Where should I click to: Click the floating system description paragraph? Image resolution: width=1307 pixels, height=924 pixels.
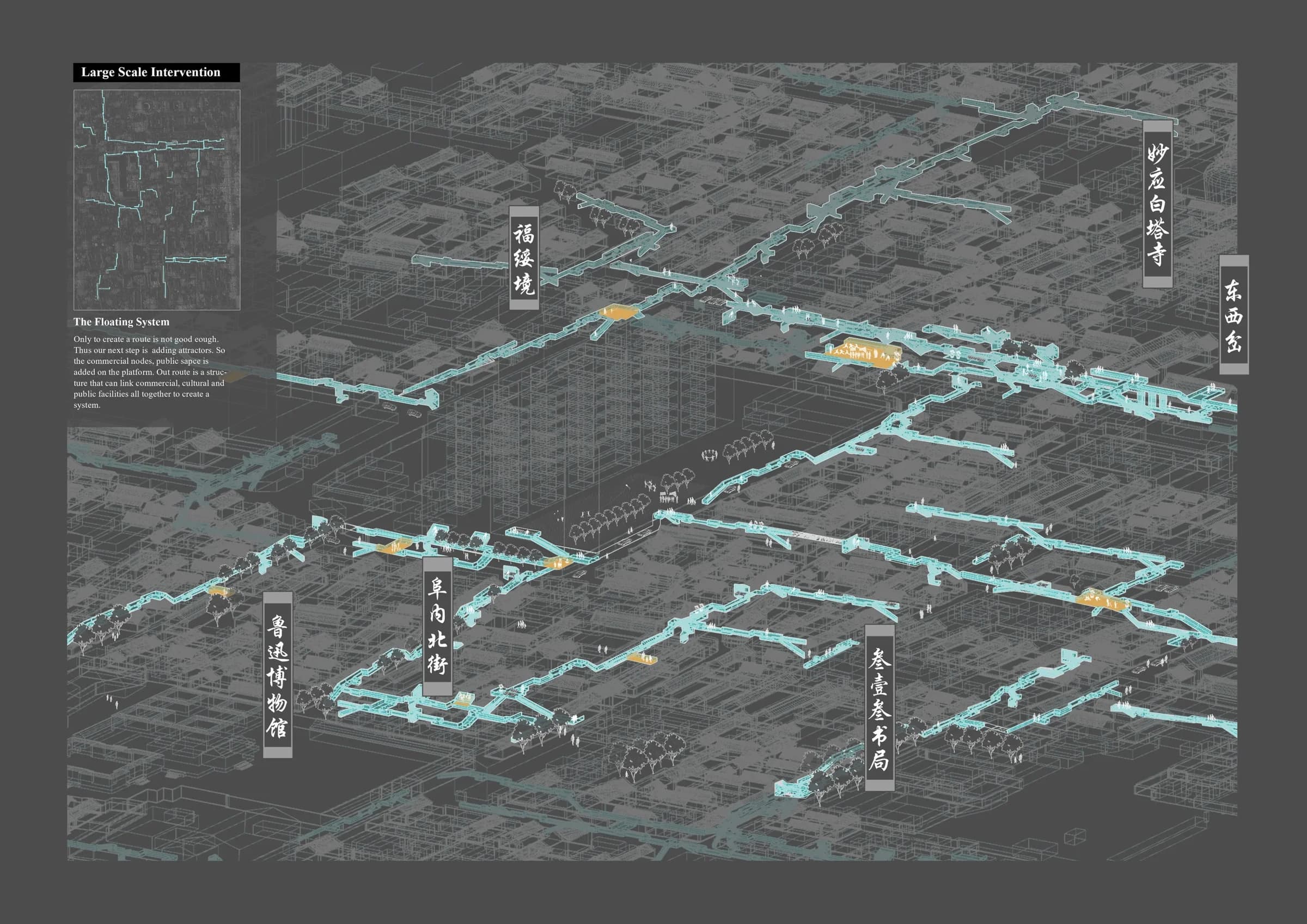point(150,372)
